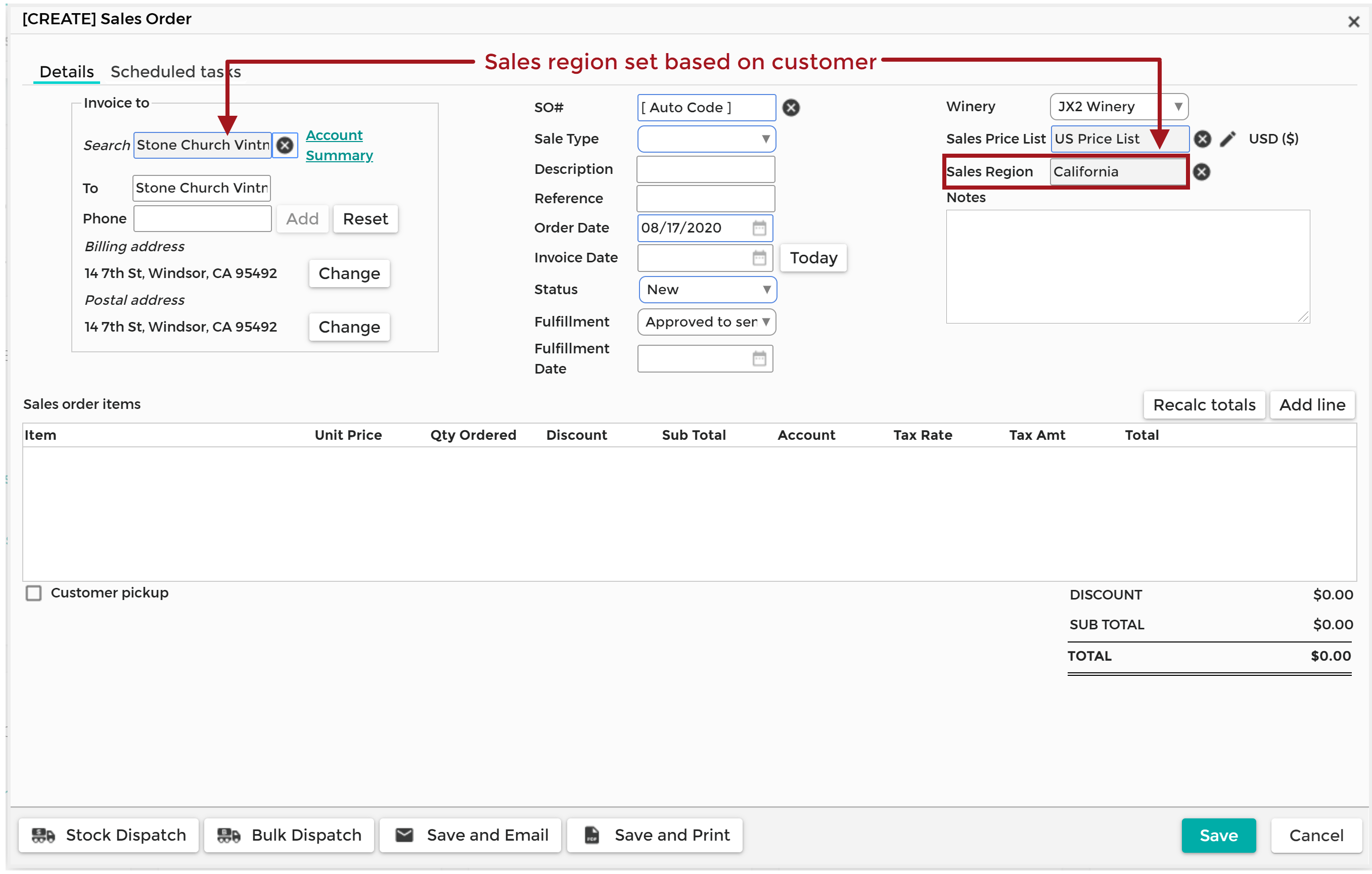Click the Description field

click(x=706, y=170)
